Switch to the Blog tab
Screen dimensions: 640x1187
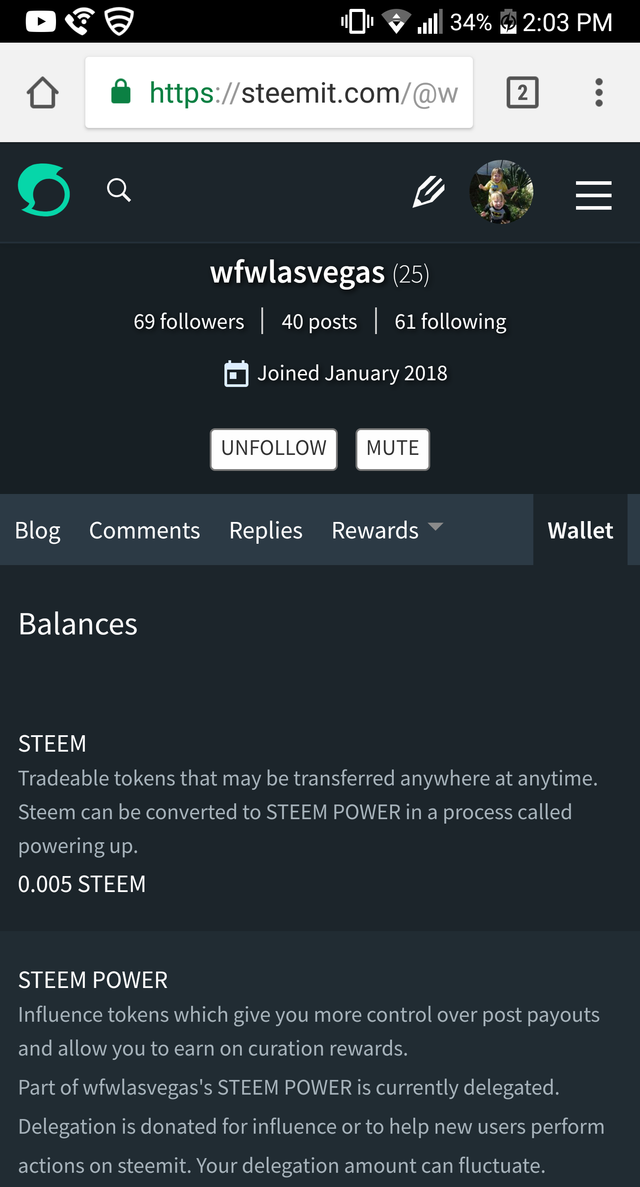(x=38, y=531)
